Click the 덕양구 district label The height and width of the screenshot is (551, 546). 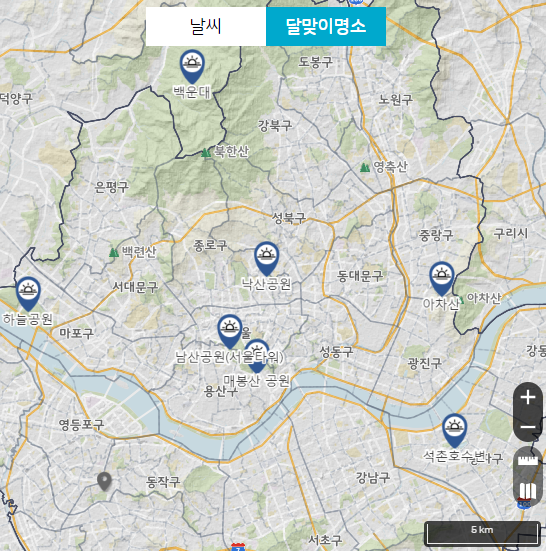tap(16, 99)
